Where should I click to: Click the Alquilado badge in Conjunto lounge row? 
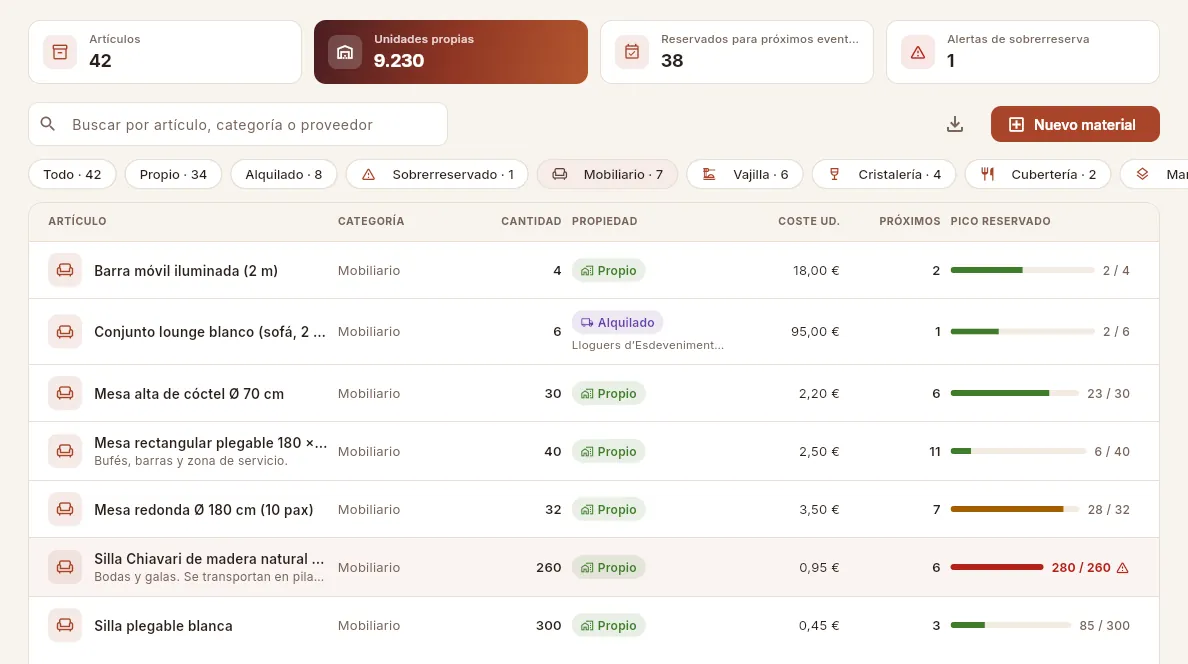coord(617,322)
